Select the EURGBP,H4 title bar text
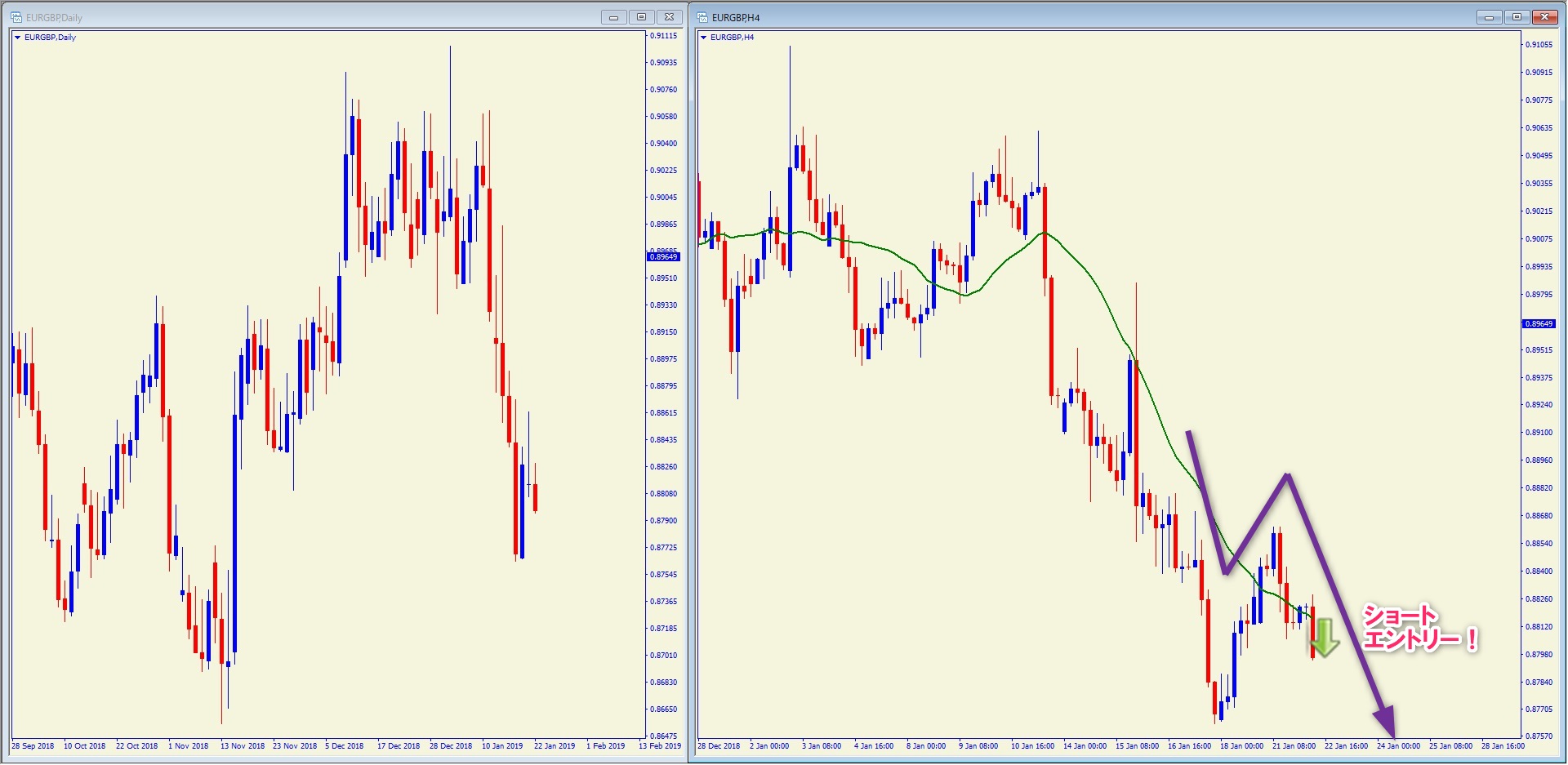Screen dimensions: 1568x765 (736, 17)
